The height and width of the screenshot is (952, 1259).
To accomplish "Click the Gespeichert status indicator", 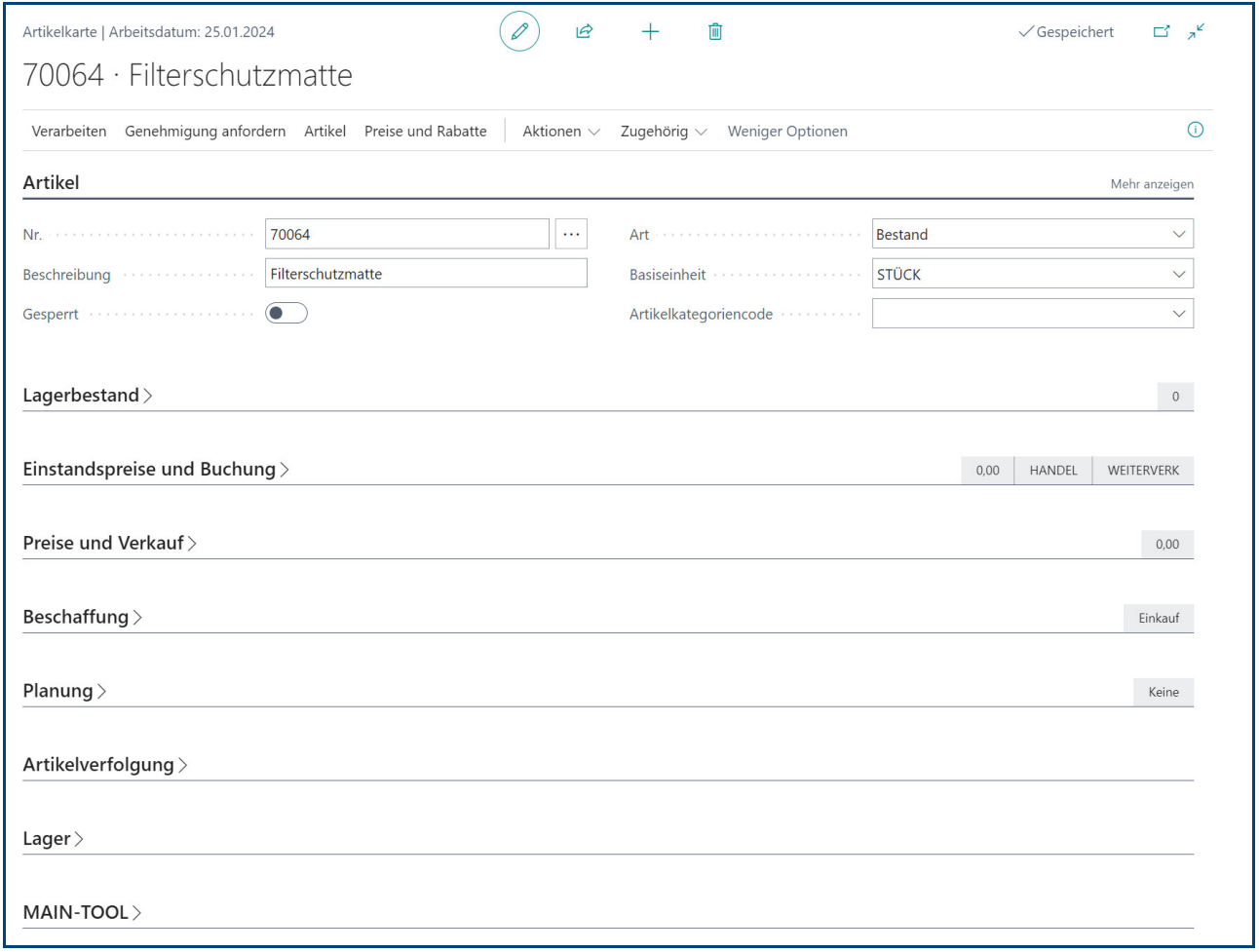I will point(1066,32).
